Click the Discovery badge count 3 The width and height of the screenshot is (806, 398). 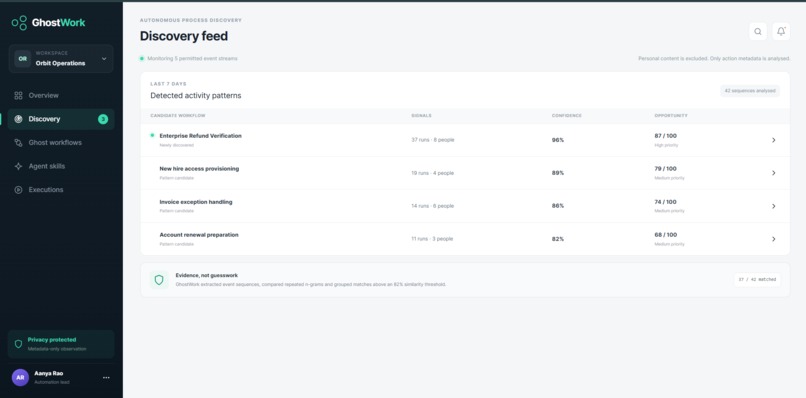[103, 119]
